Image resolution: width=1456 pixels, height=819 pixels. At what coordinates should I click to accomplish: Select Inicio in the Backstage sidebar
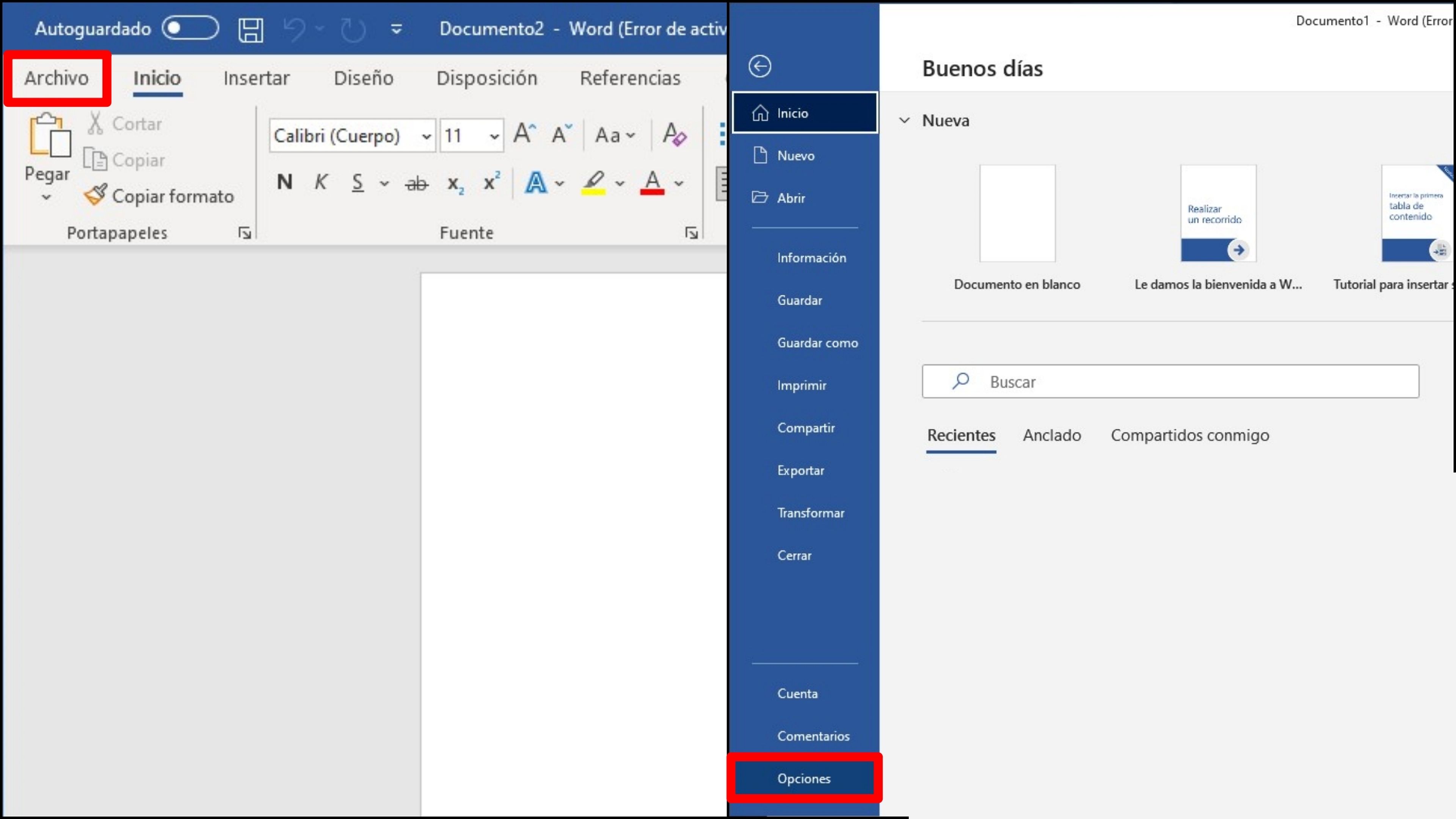click(x=805, y=113)
